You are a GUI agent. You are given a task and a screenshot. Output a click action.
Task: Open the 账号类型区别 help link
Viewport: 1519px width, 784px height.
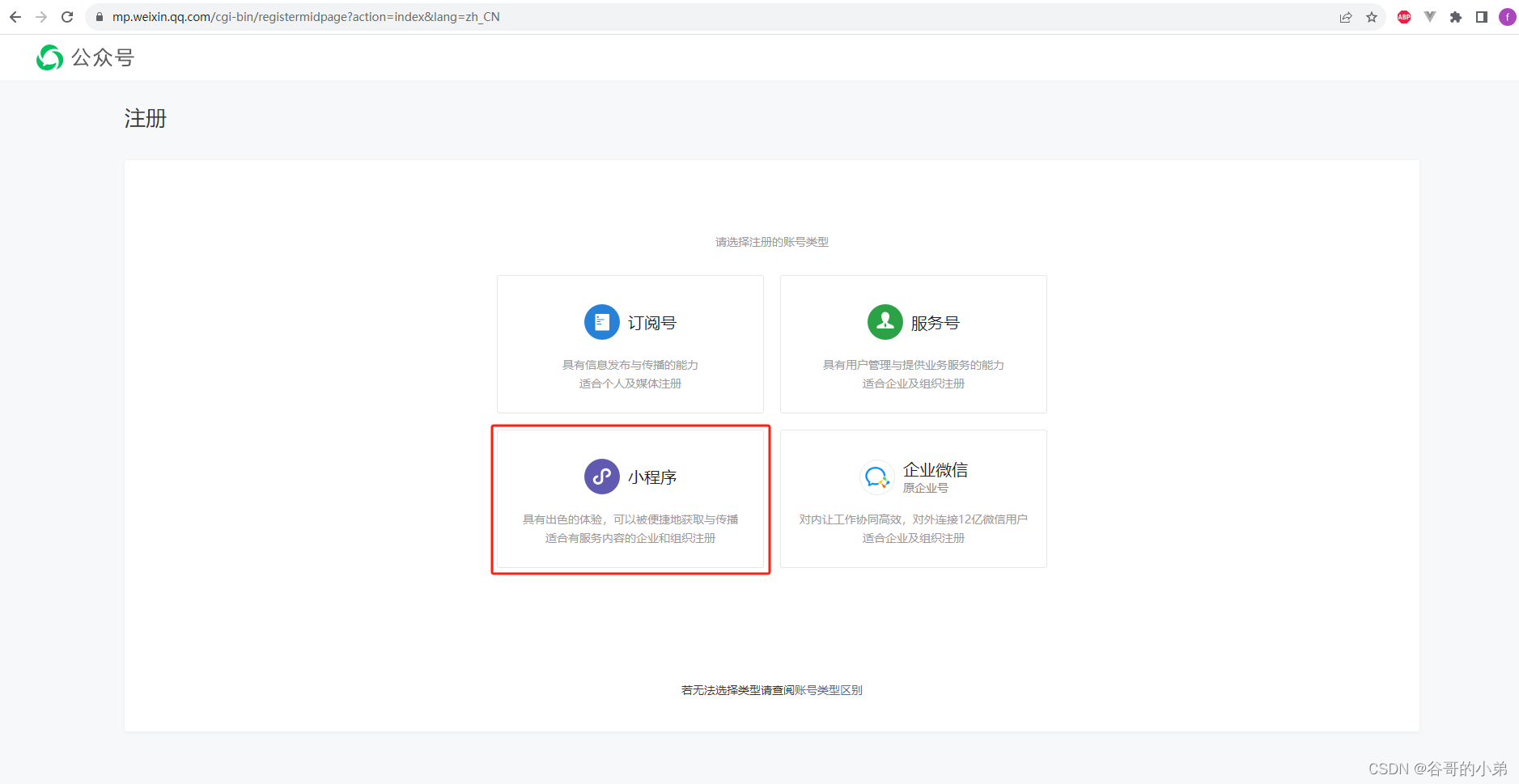(x=829, y=690)
